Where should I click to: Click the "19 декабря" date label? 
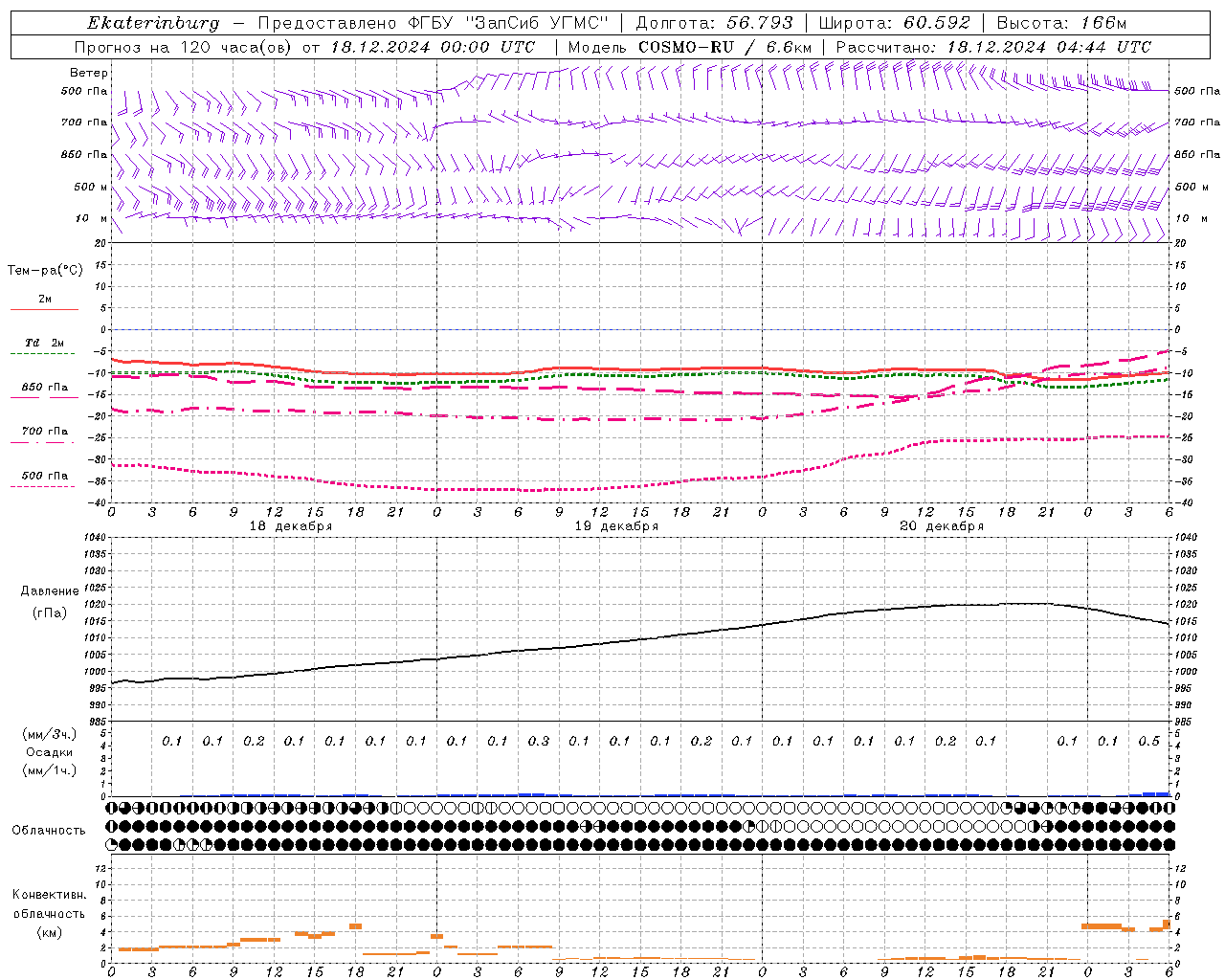tap(616, 526)
